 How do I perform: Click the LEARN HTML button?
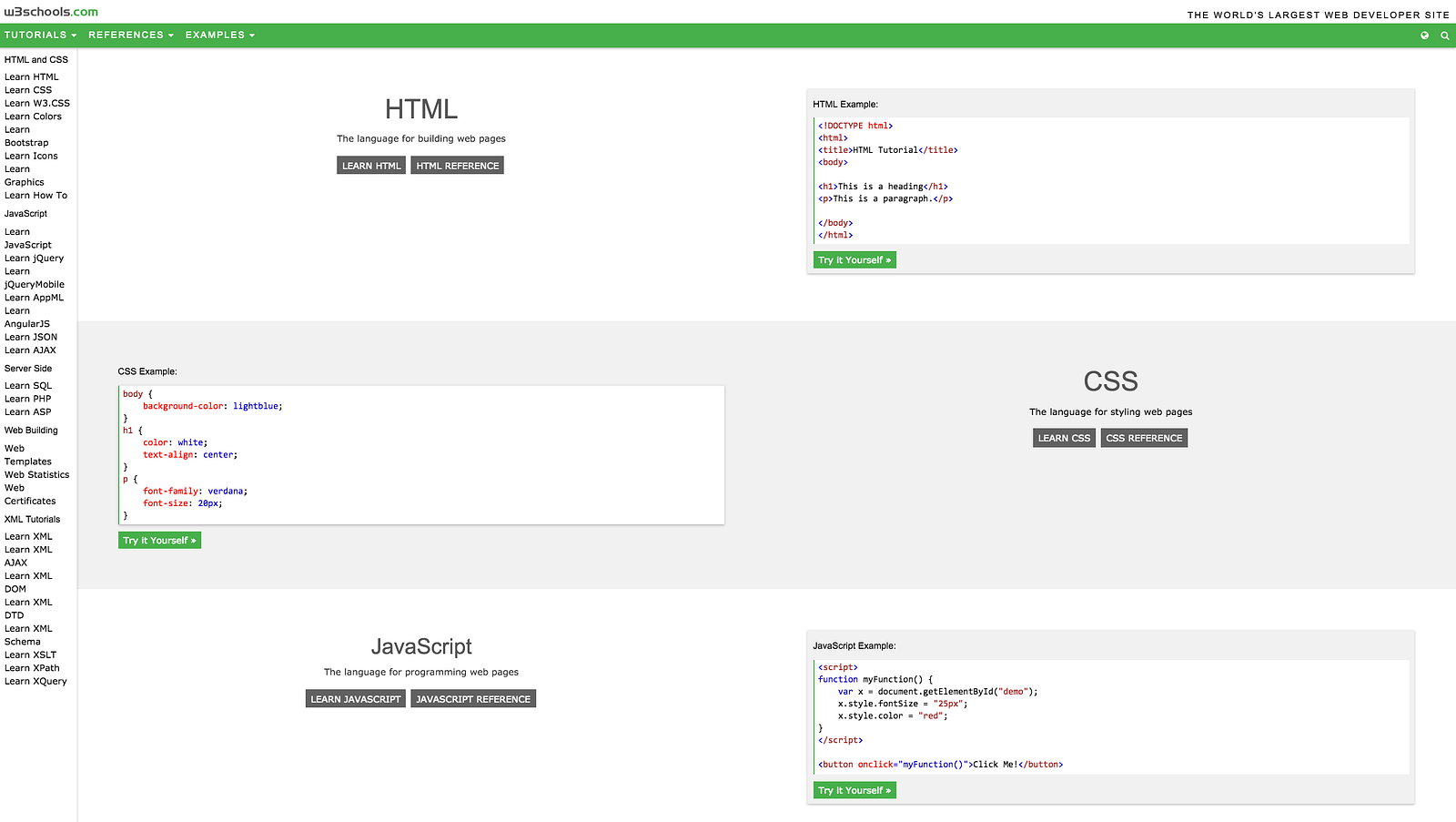coord(371,166)
